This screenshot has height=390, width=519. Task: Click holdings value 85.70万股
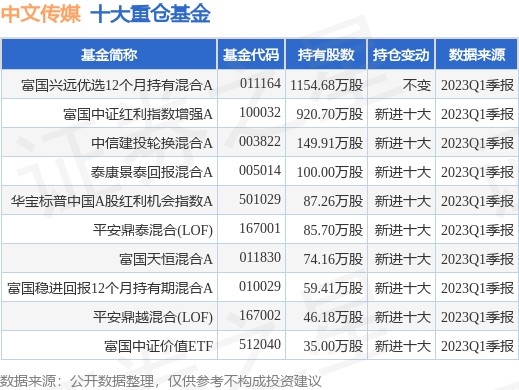point(333,230)
